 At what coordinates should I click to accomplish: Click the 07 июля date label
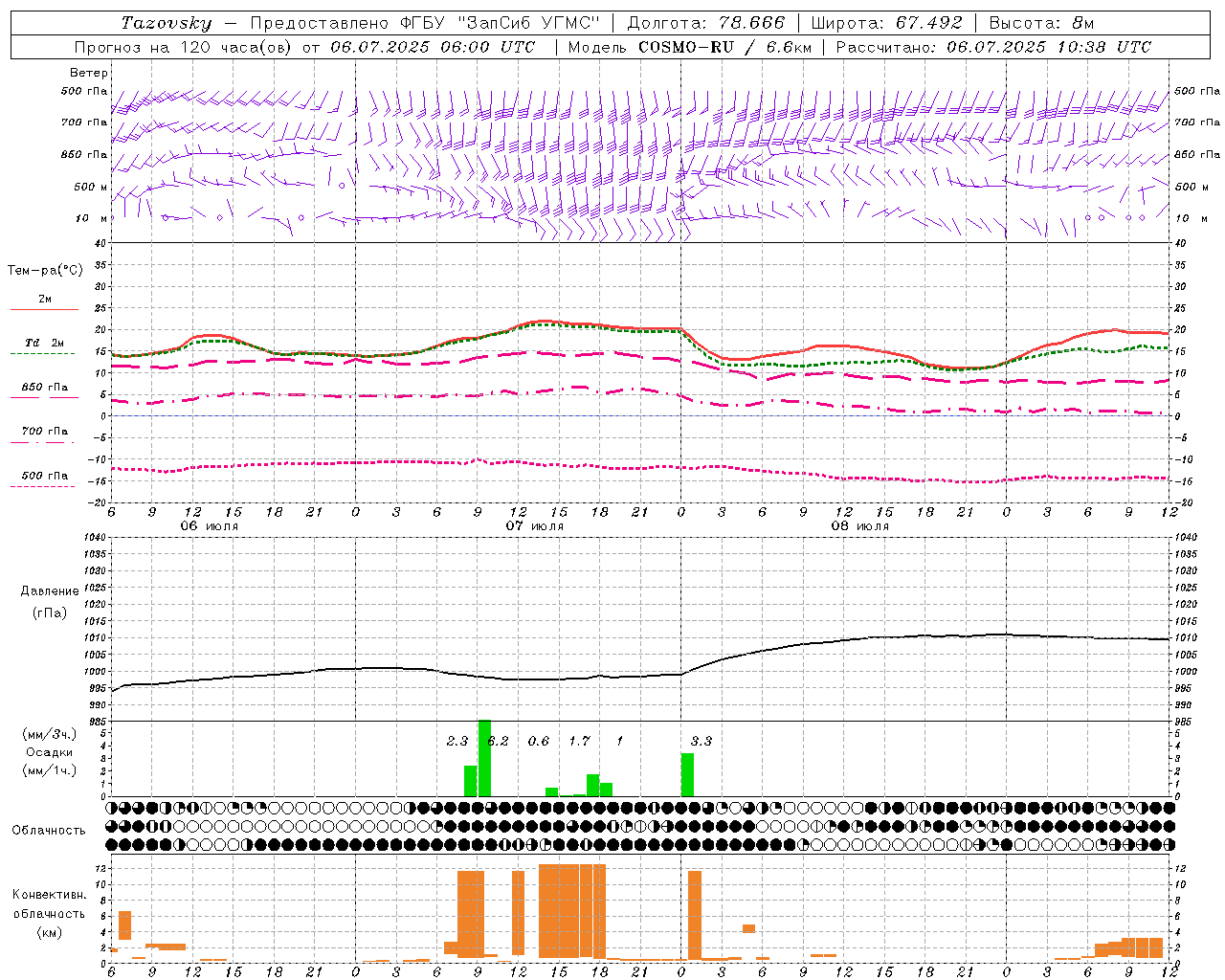tap(535, 526)
